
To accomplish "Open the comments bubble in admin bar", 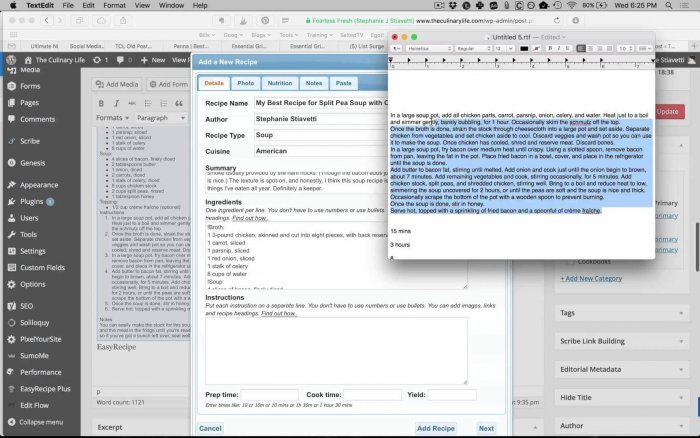I will 124,60.
